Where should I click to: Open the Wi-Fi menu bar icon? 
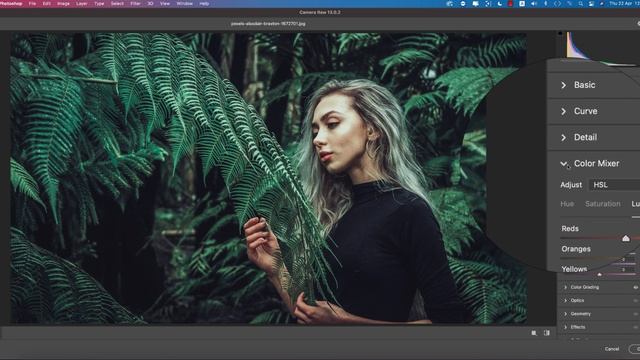(569, 4)
